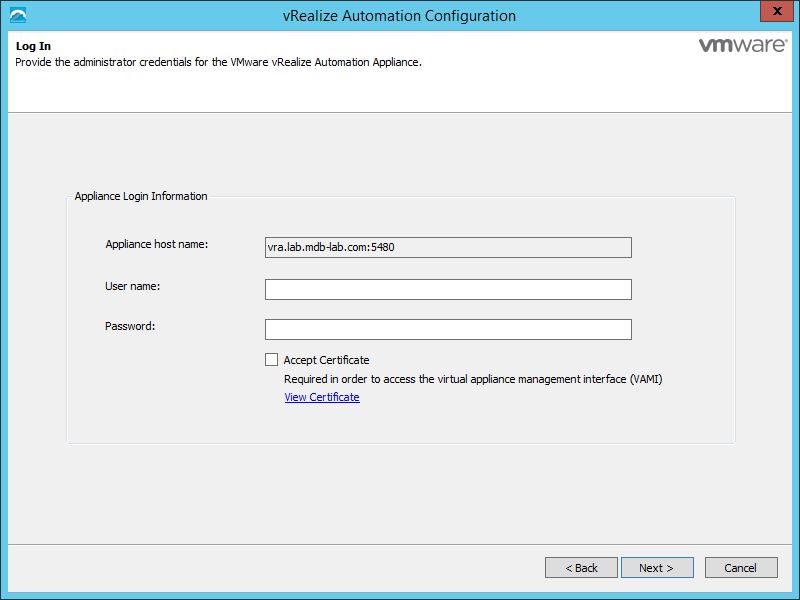Click the 'User name:' label

coord(133,286)
